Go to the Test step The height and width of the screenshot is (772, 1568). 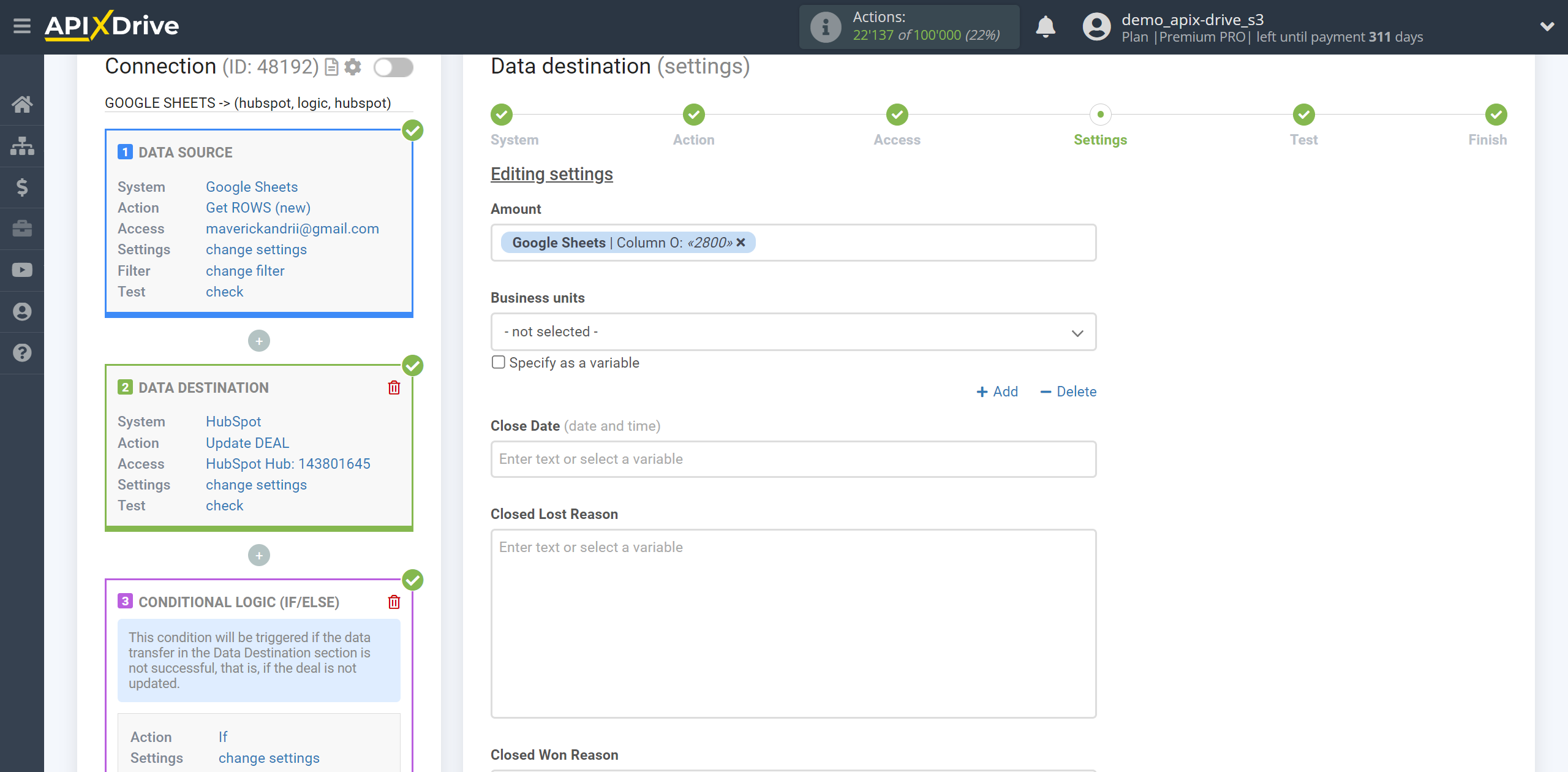click(1304, 115)
